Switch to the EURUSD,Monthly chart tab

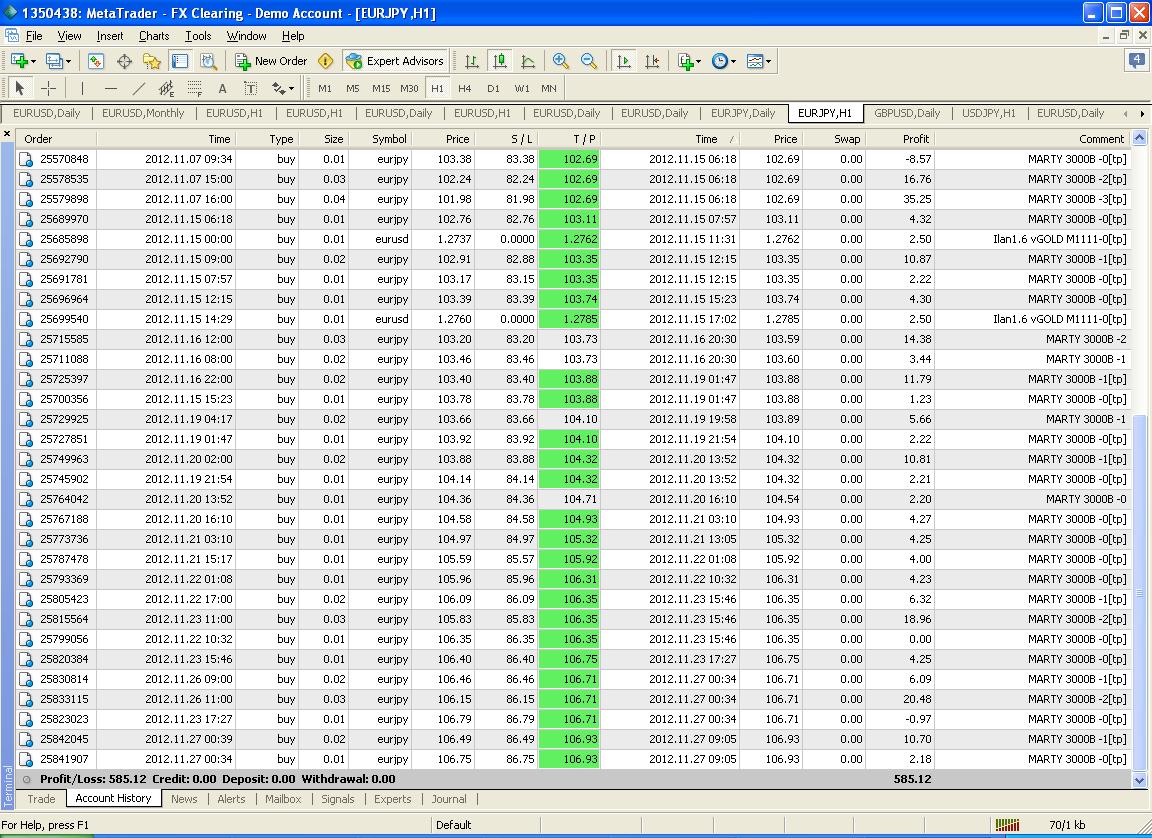tap(143, 113)
